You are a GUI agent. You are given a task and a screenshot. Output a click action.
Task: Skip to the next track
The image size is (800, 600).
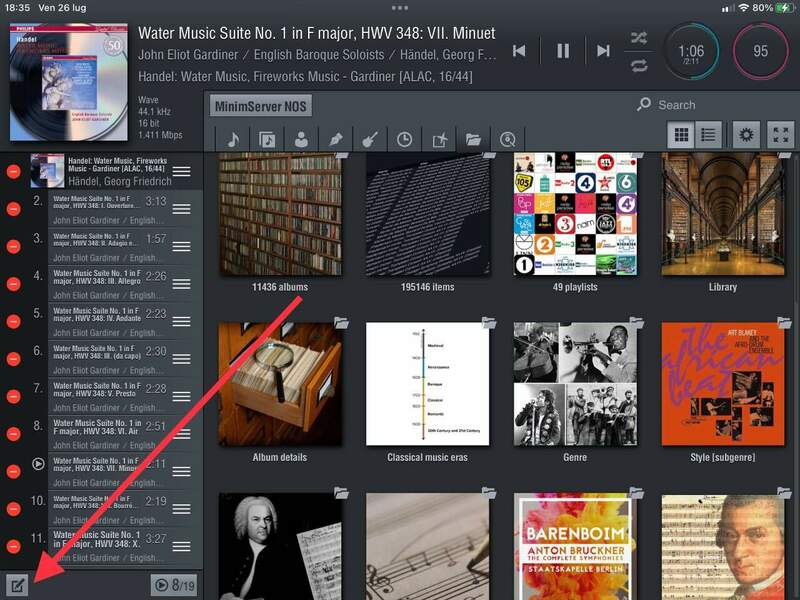tap(603, 51)
